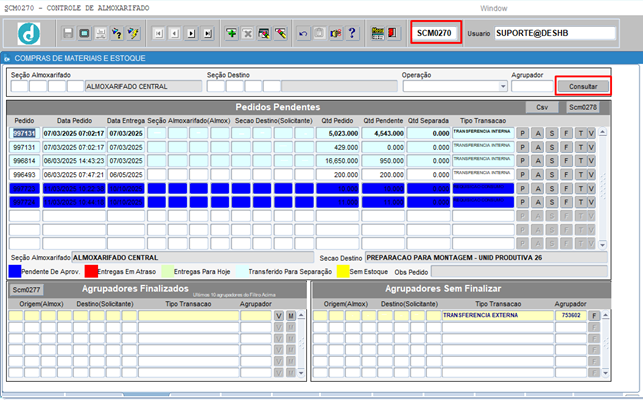Image resolution: width=643 pixels, height=400 pixels.
Task: Click the screen monitor icon beside Save
Action: (84, 33)
